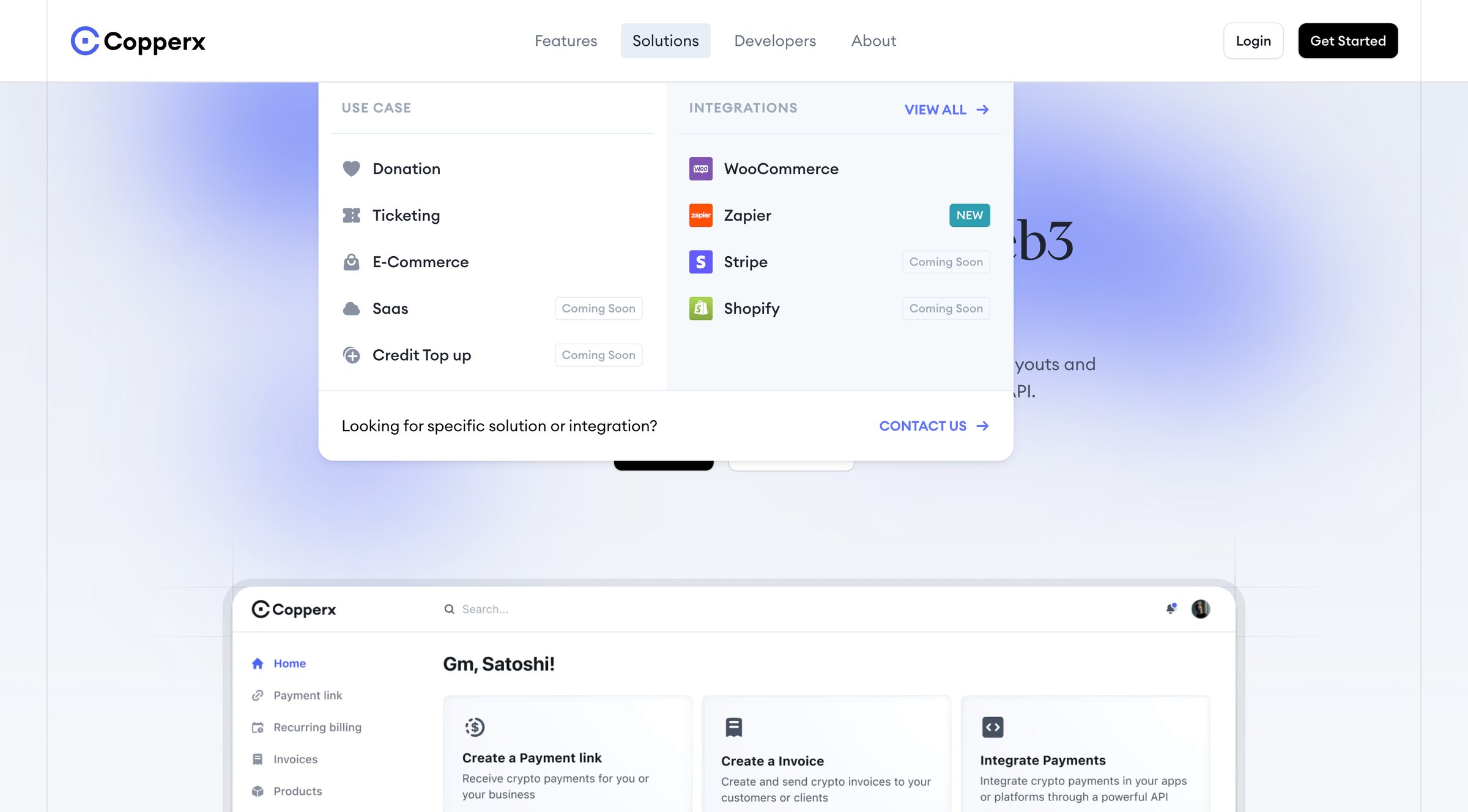
Task: Open the Developers menu
Action: coord(775,41)
